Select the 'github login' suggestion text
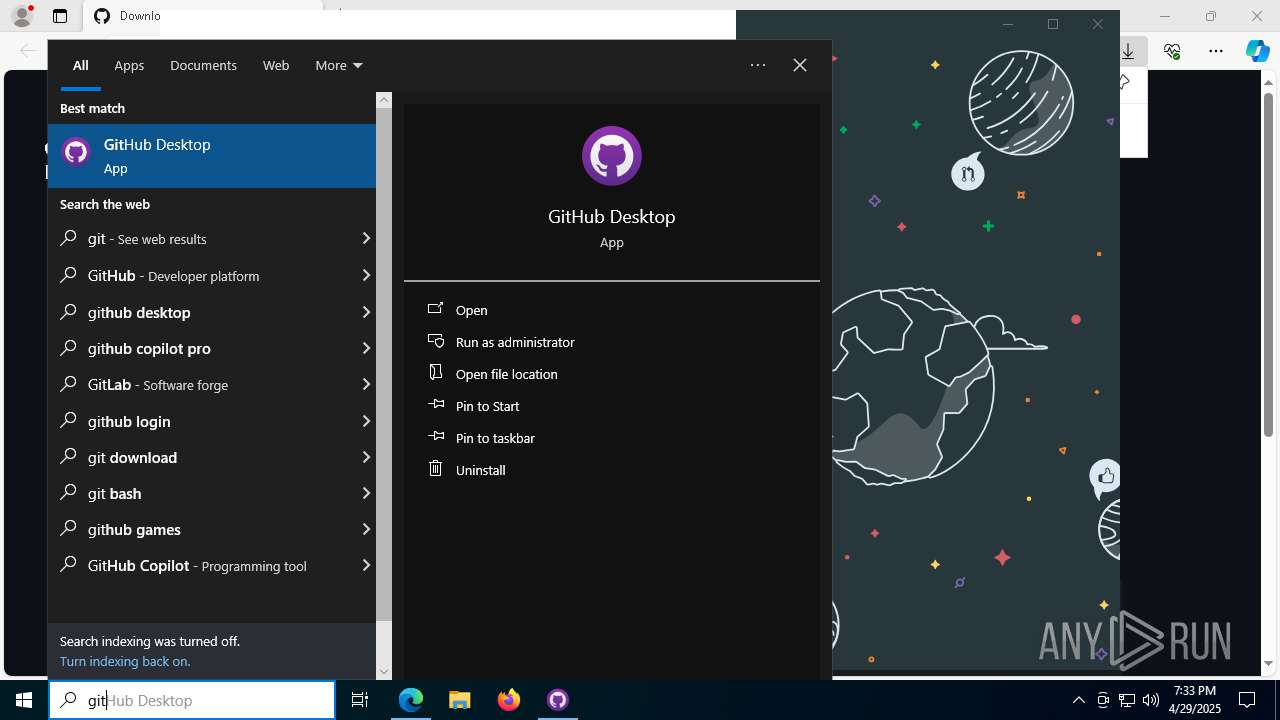 (129, 421)
